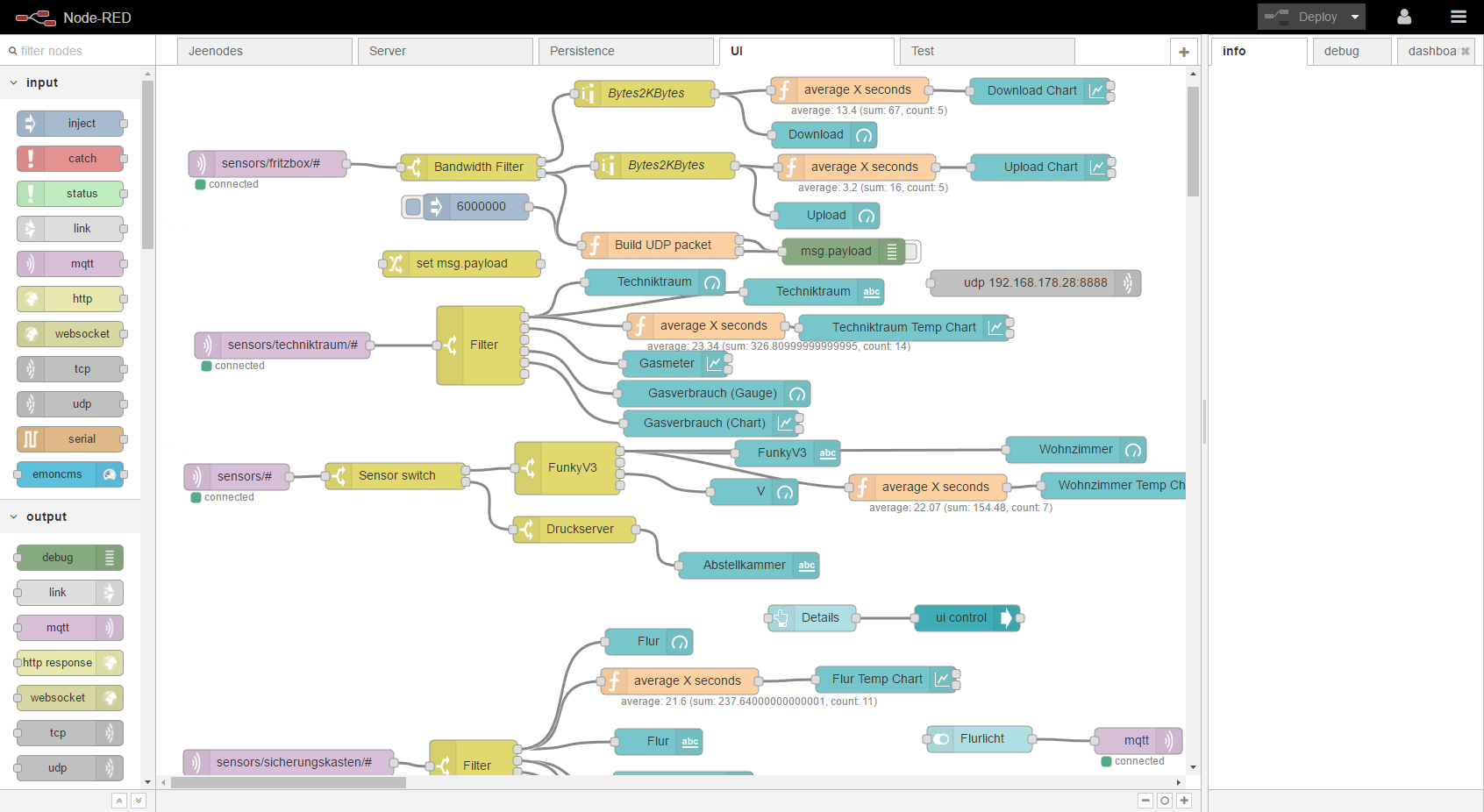Viewport: 1484px width, 812px height.
Task: Click the canvas horizontal scrollbar
Action: pos(289,782)
